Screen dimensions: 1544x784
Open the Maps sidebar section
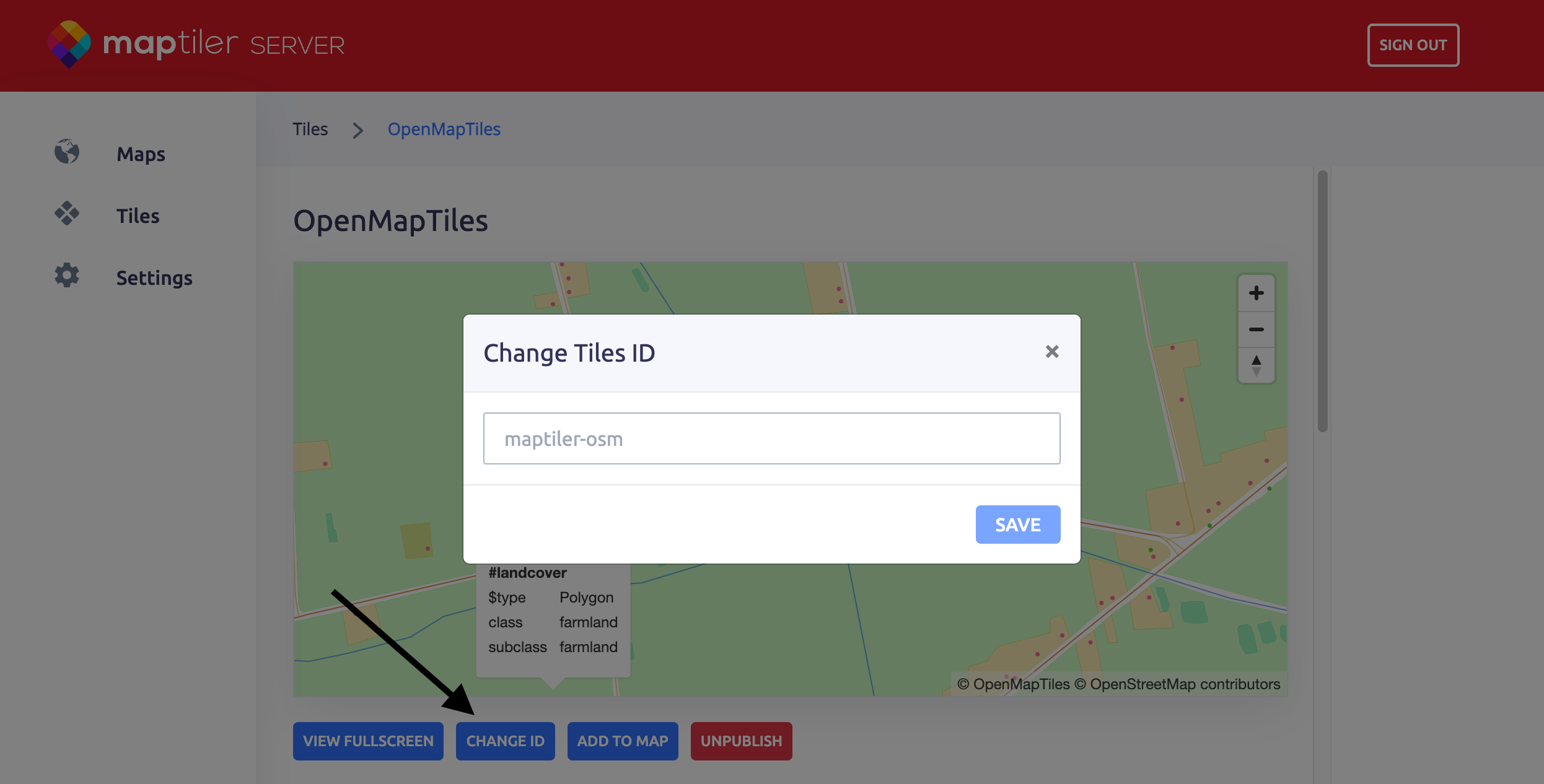click(x=141, y=154)
